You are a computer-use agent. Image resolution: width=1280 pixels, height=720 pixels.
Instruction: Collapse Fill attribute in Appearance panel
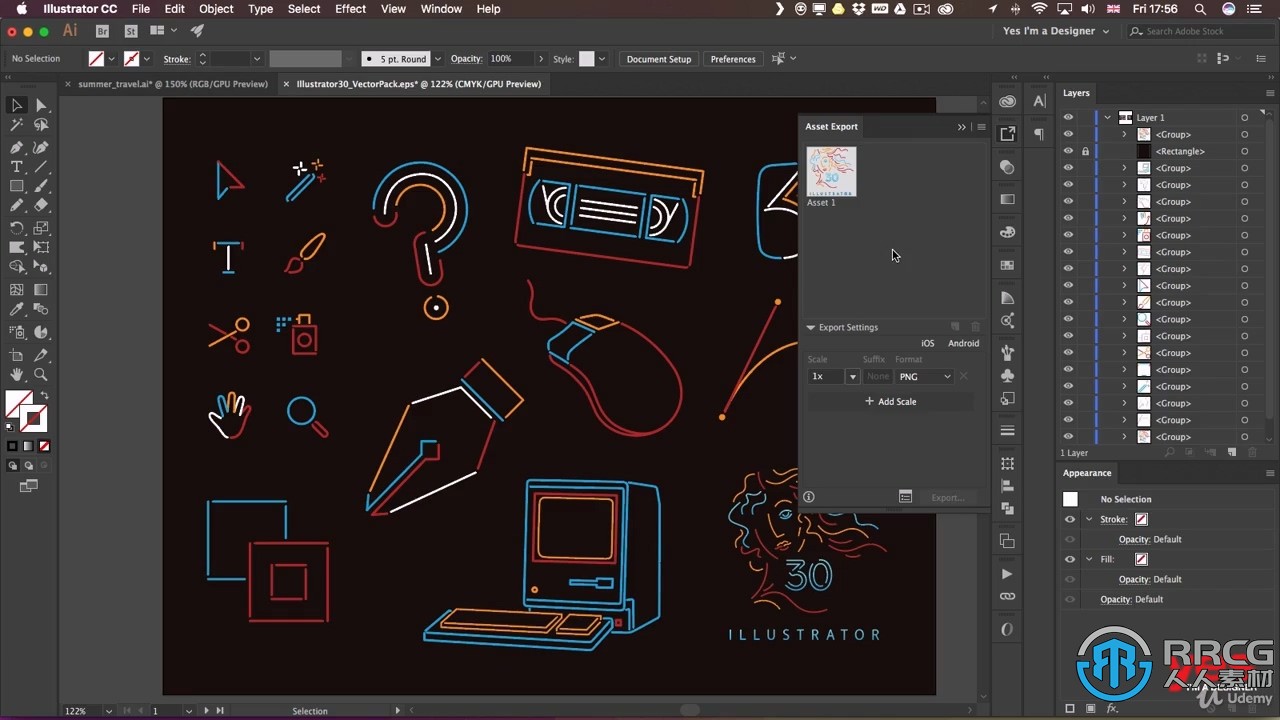click(x=1089, y=559)
